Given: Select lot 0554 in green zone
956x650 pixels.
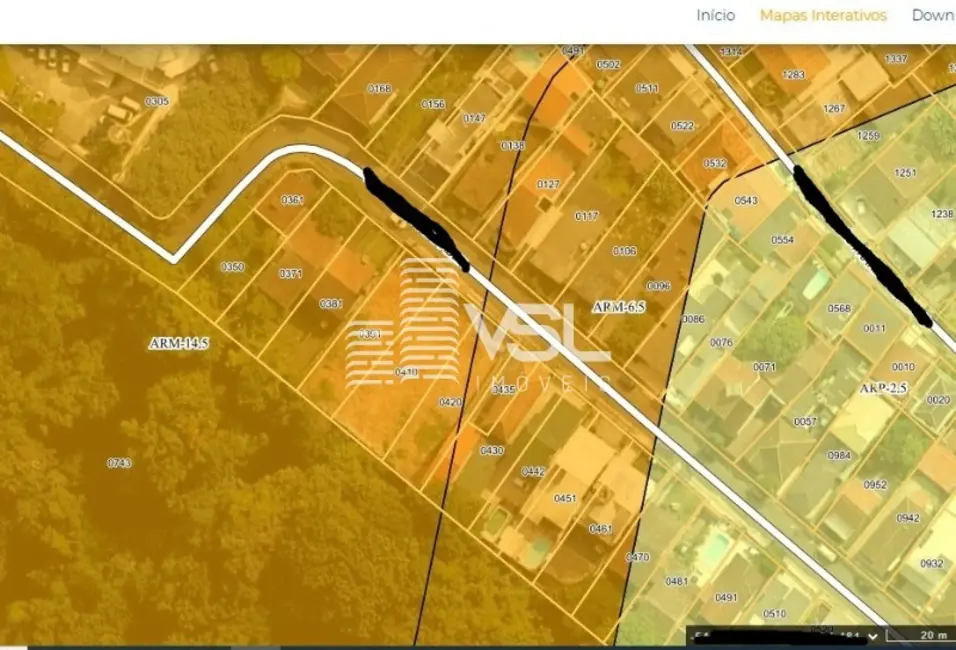Looking at the screenshot, I should (782, 240).
